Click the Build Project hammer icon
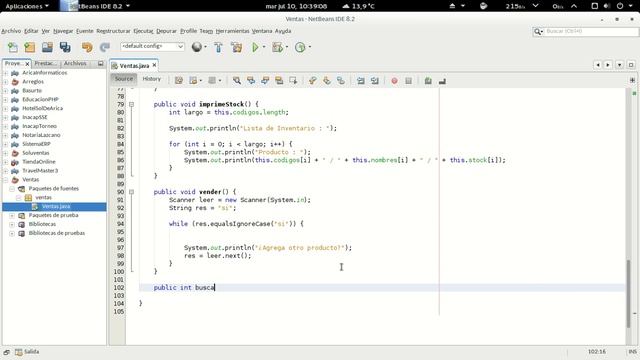Viewport: 640px width, 360px height. point(218,47)
